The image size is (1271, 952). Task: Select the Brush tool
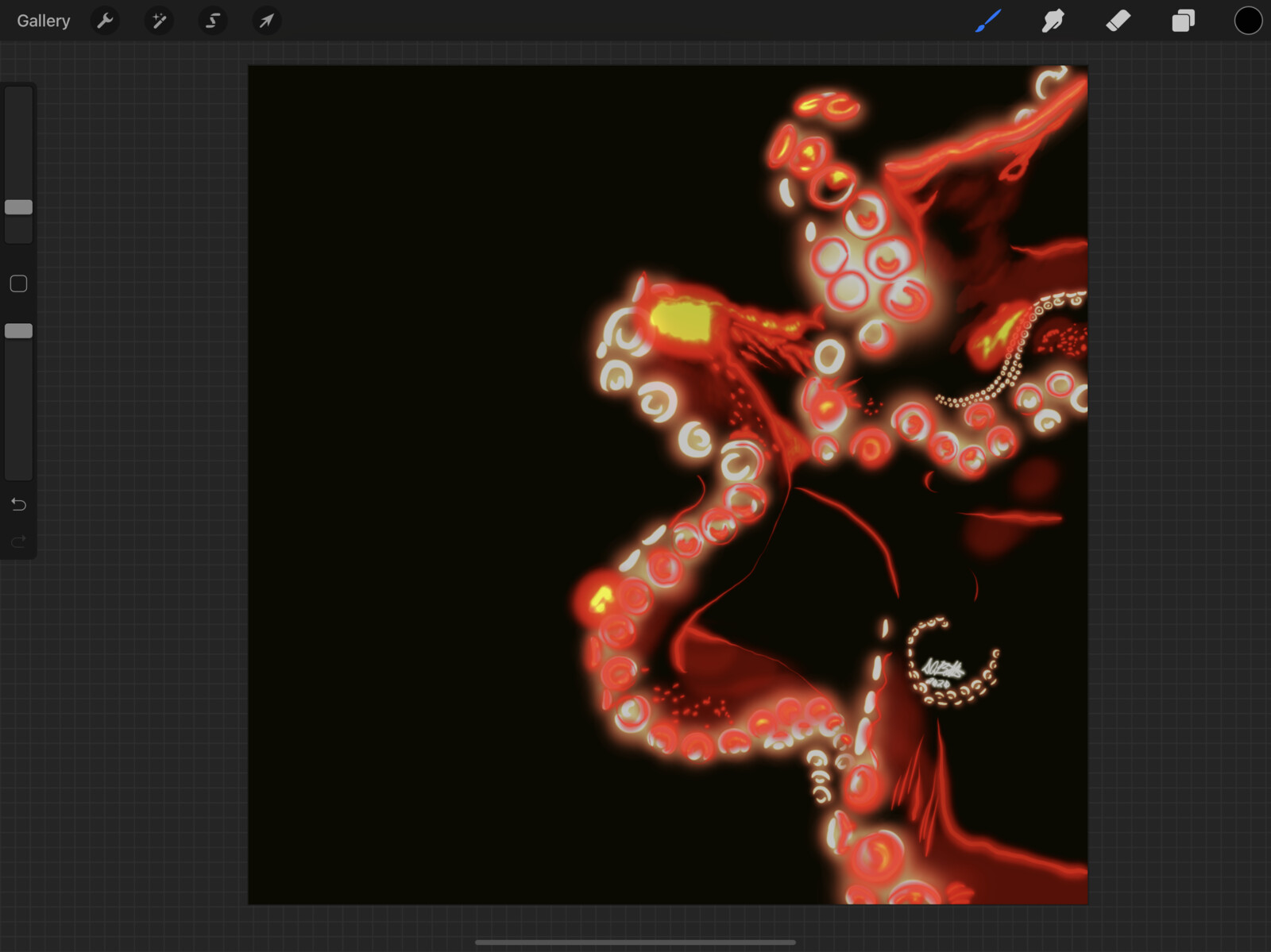coord(988,21)
